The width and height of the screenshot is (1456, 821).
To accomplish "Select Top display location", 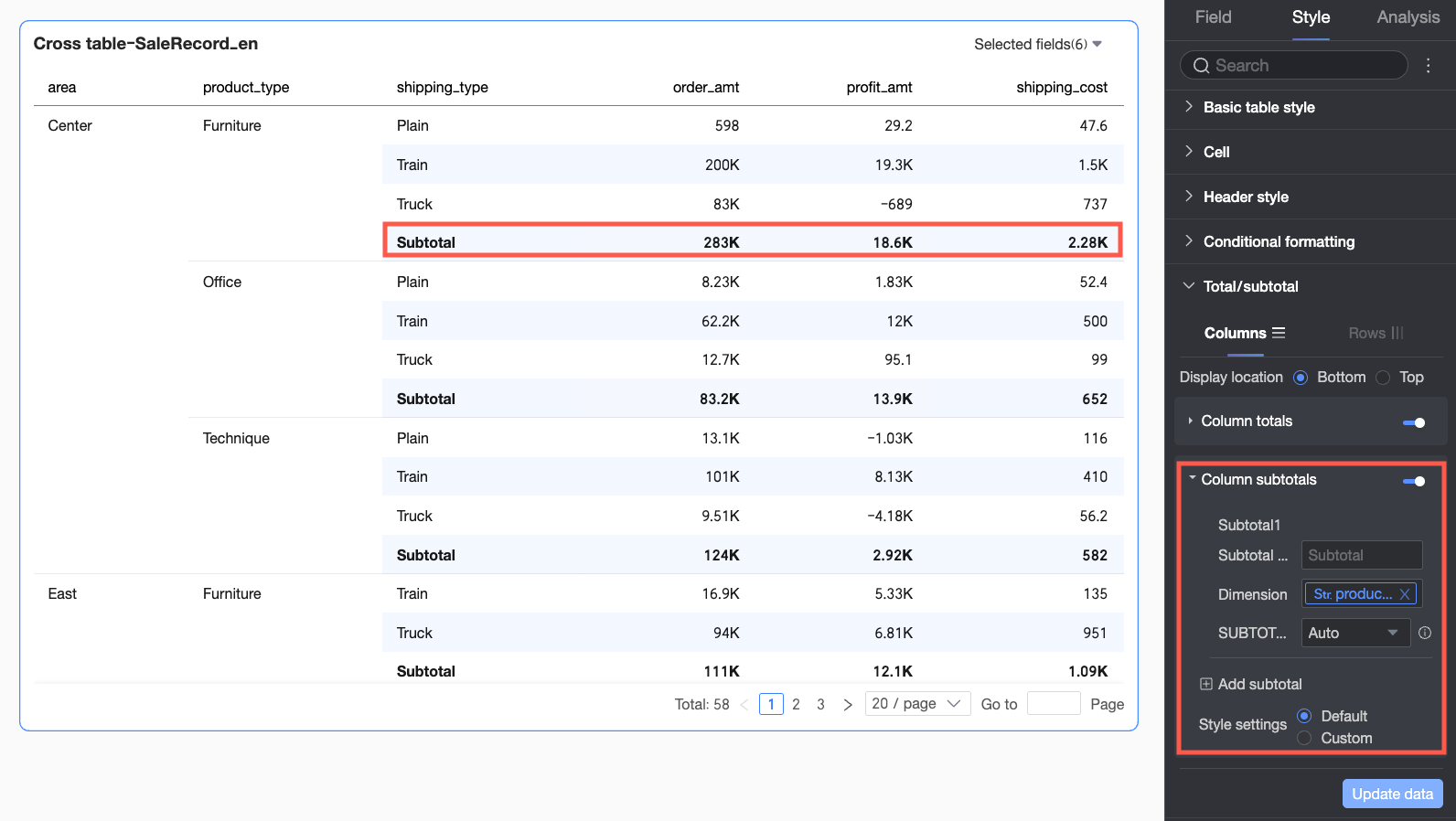I will click(1384, 378).
